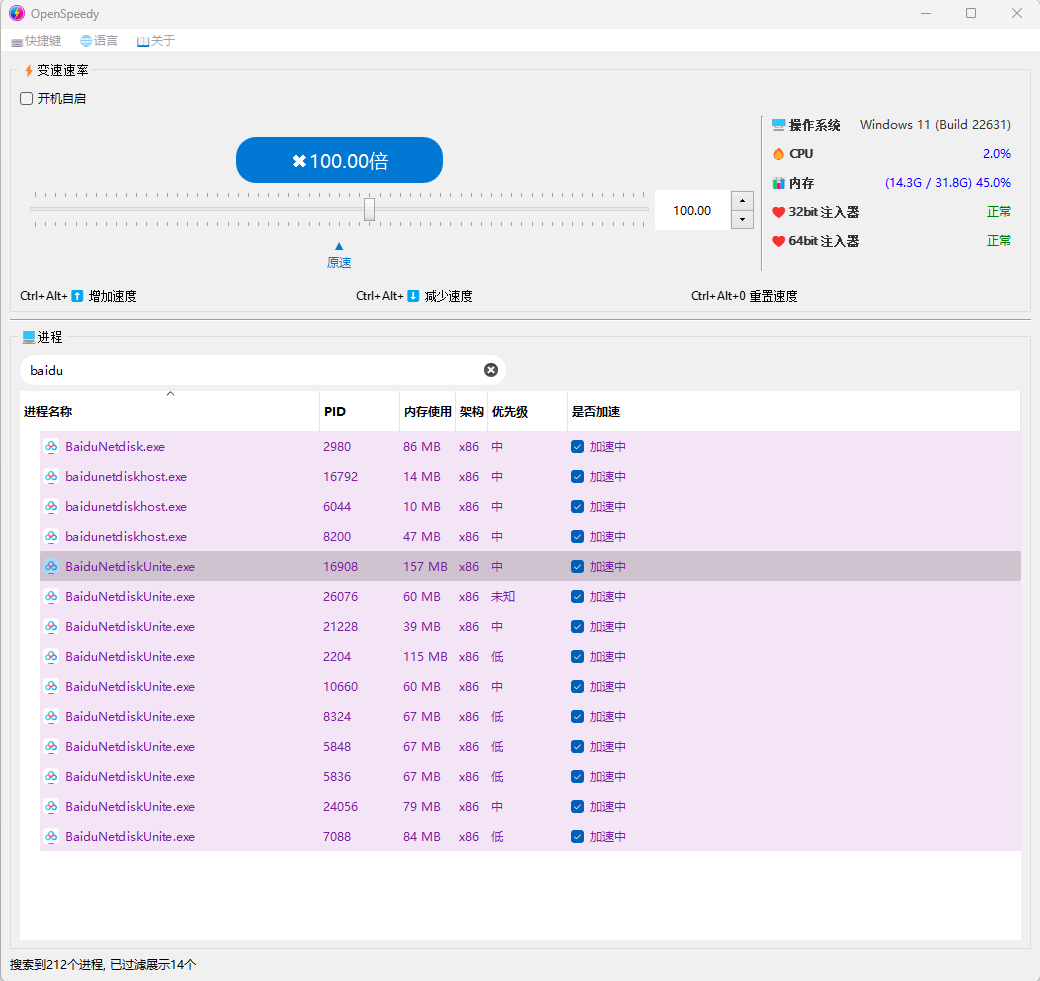Click the BaiduNetdisk.exe process icon
This screenshot has height=981, width=1040.
coord(51,446)
